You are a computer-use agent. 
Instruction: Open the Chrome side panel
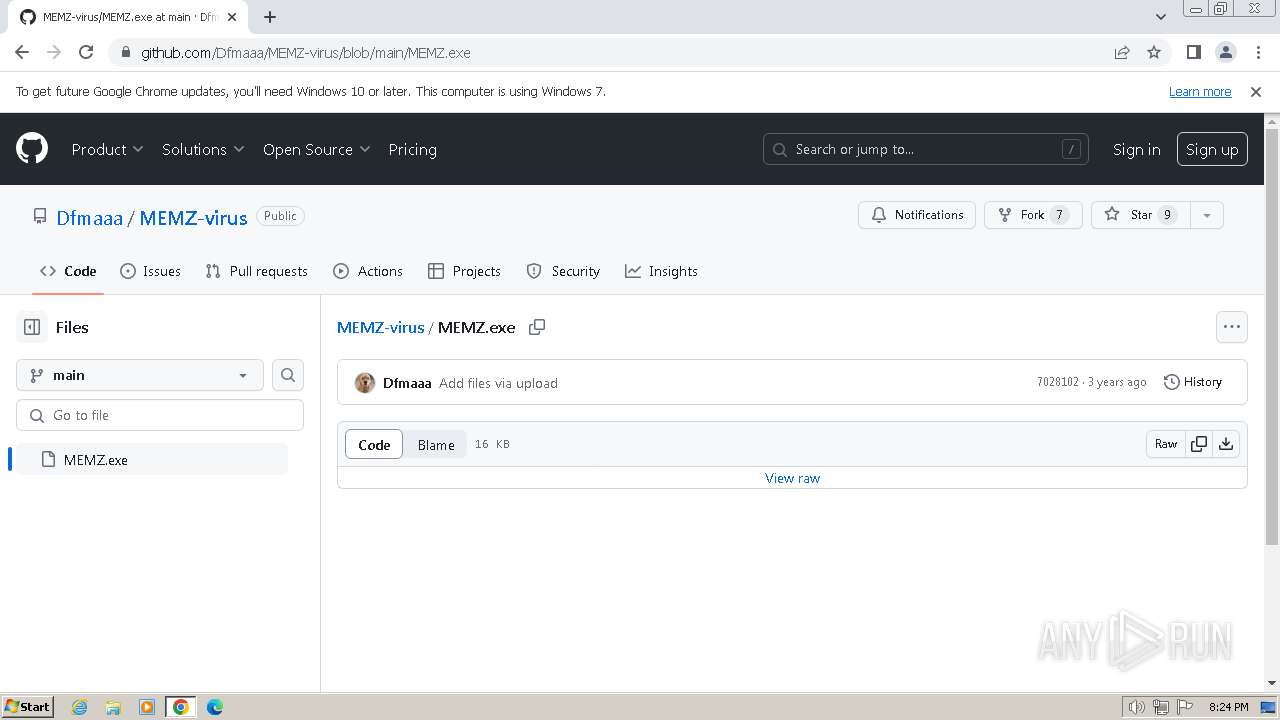click(x=1193, y=52)
